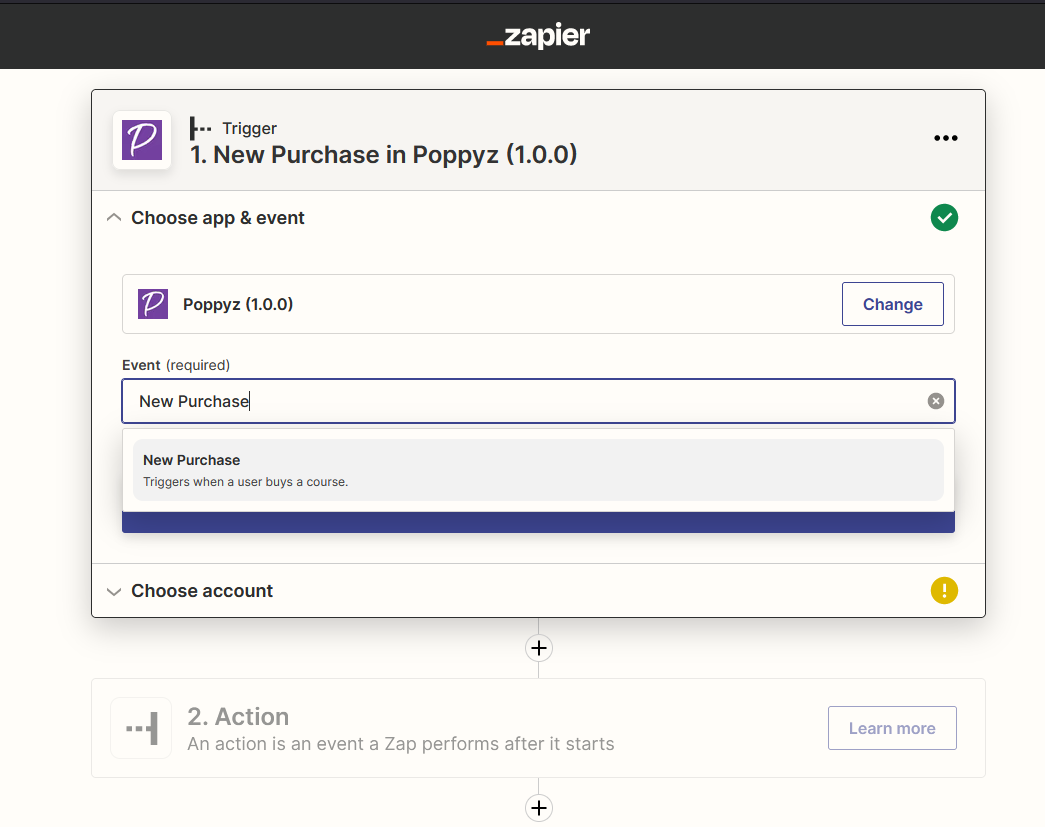The height and width of the screenshot is (827, 1045).
Task: Click the Change button for Poppyz app
Action: pos(892,304)
